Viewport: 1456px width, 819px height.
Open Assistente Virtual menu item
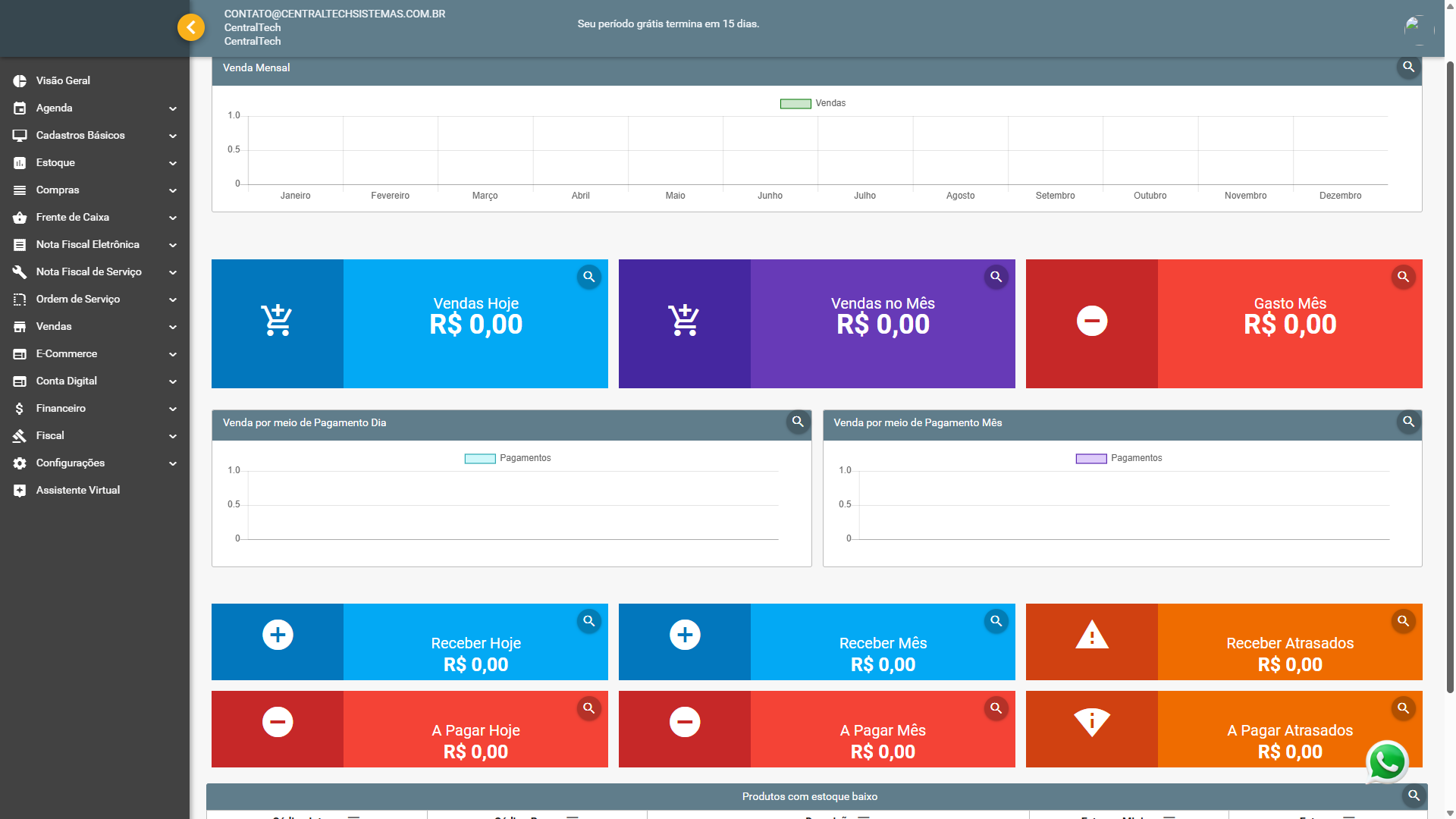tap(77, 490)
